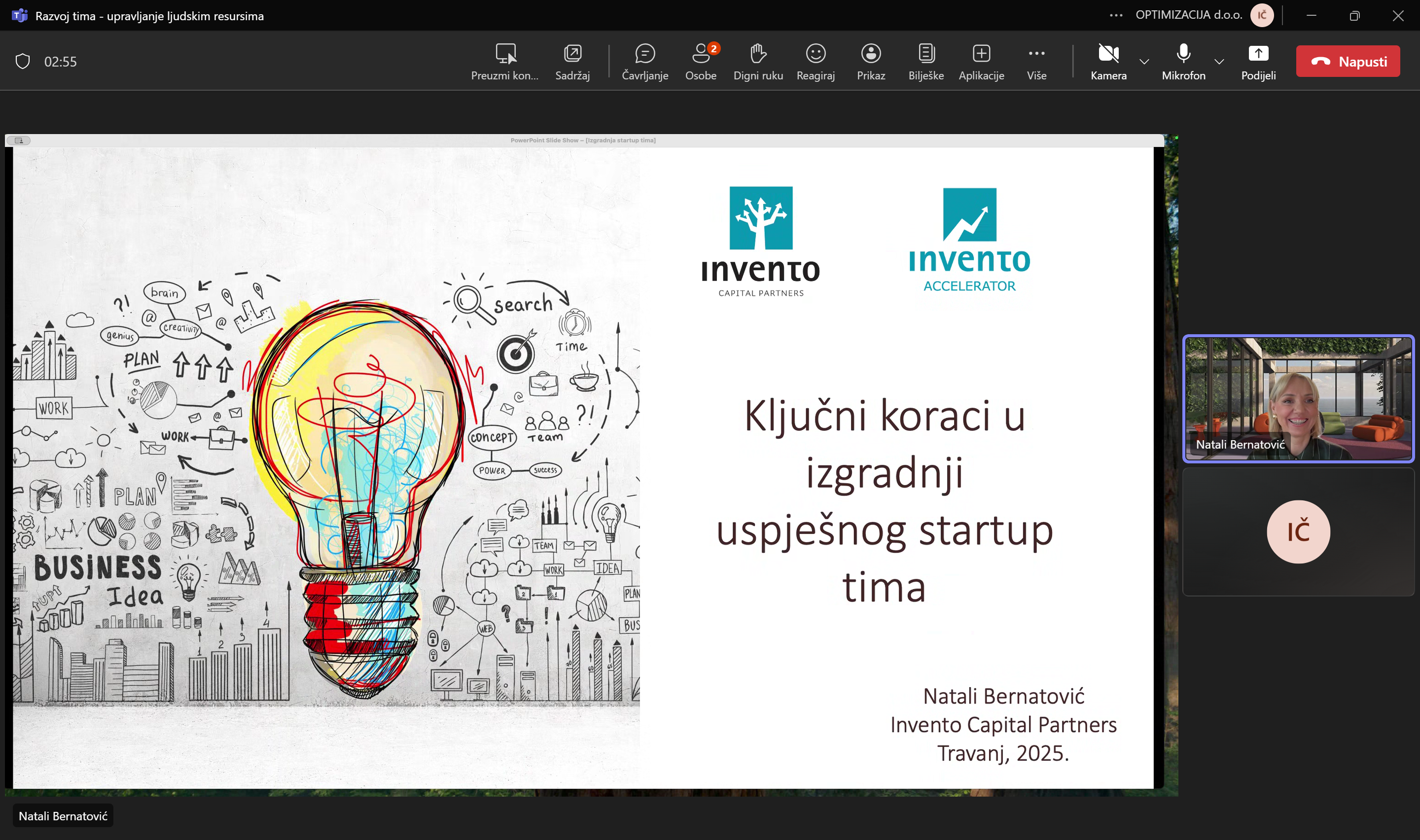Open the title bar three-dots settings menu
The height and width of the screenshot is (840, 1420).
coord(1115,15)
